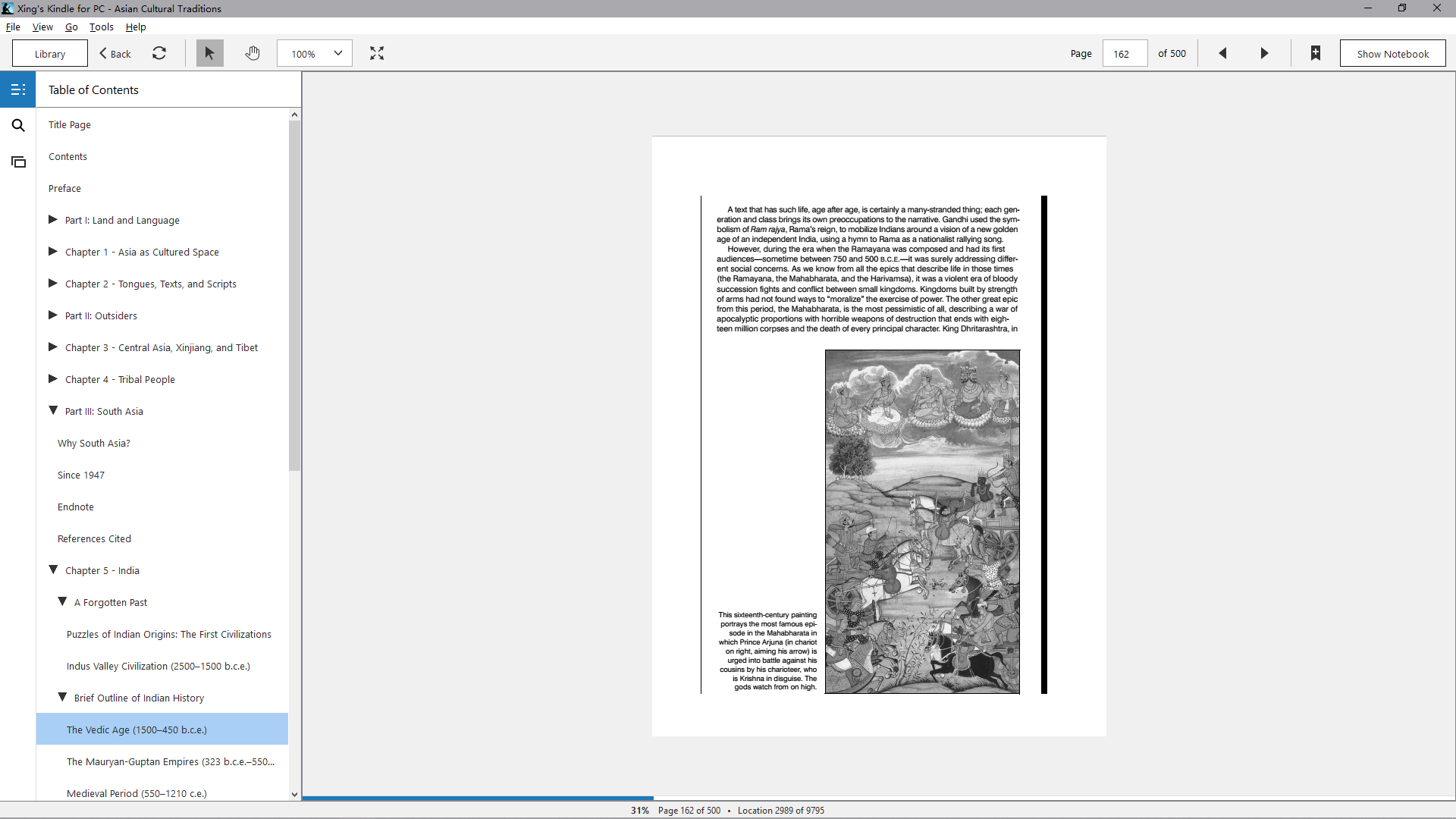This screenshot has height=819, width=1456.
Task: Click the 31% progress text
Action: tap(640, 810)
